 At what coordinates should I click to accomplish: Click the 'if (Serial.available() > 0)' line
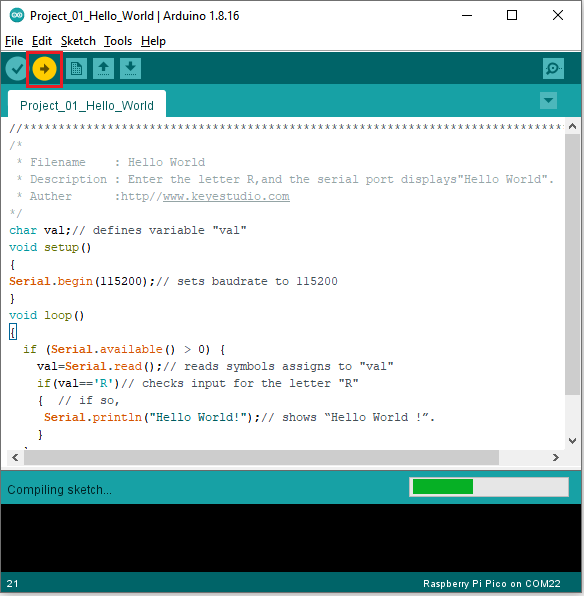[x=124, y=349]
